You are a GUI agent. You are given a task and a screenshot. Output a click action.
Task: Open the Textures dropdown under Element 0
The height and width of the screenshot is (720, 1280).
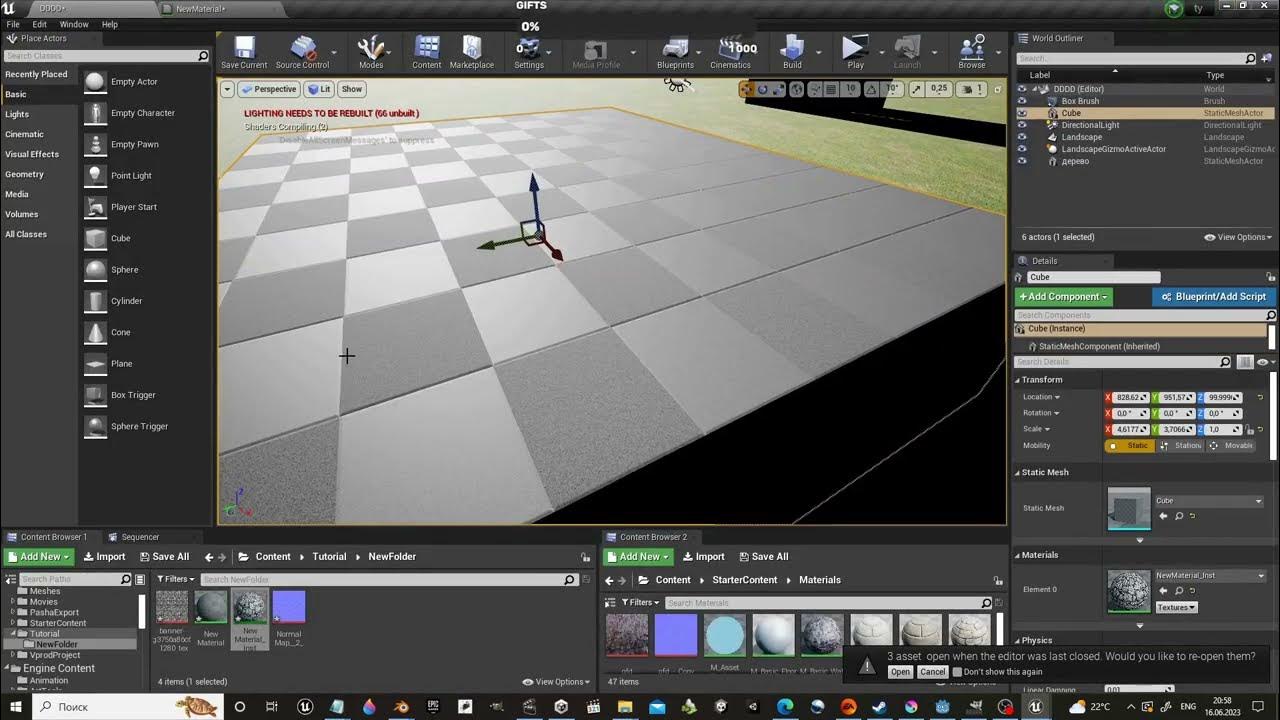click(x=1177, y=607)
